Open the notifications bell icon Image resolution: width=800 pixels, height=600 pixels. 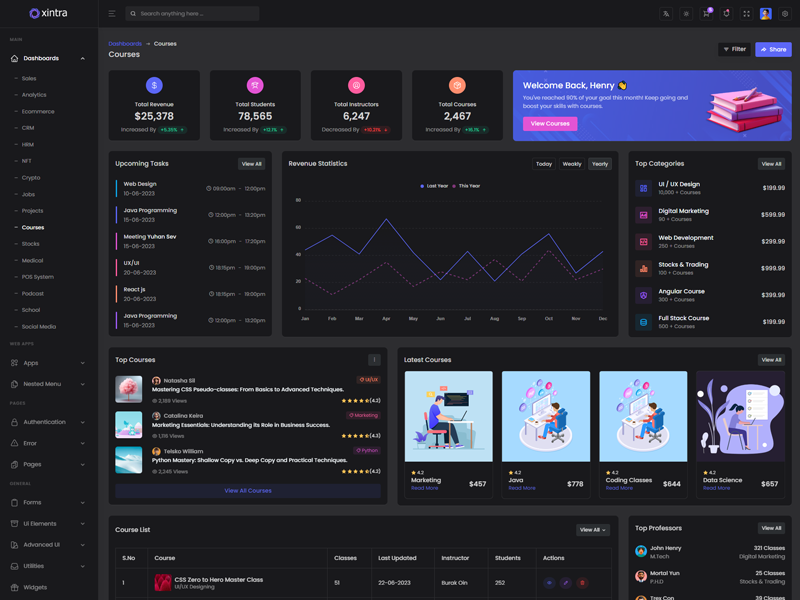[x=726, y=14]
